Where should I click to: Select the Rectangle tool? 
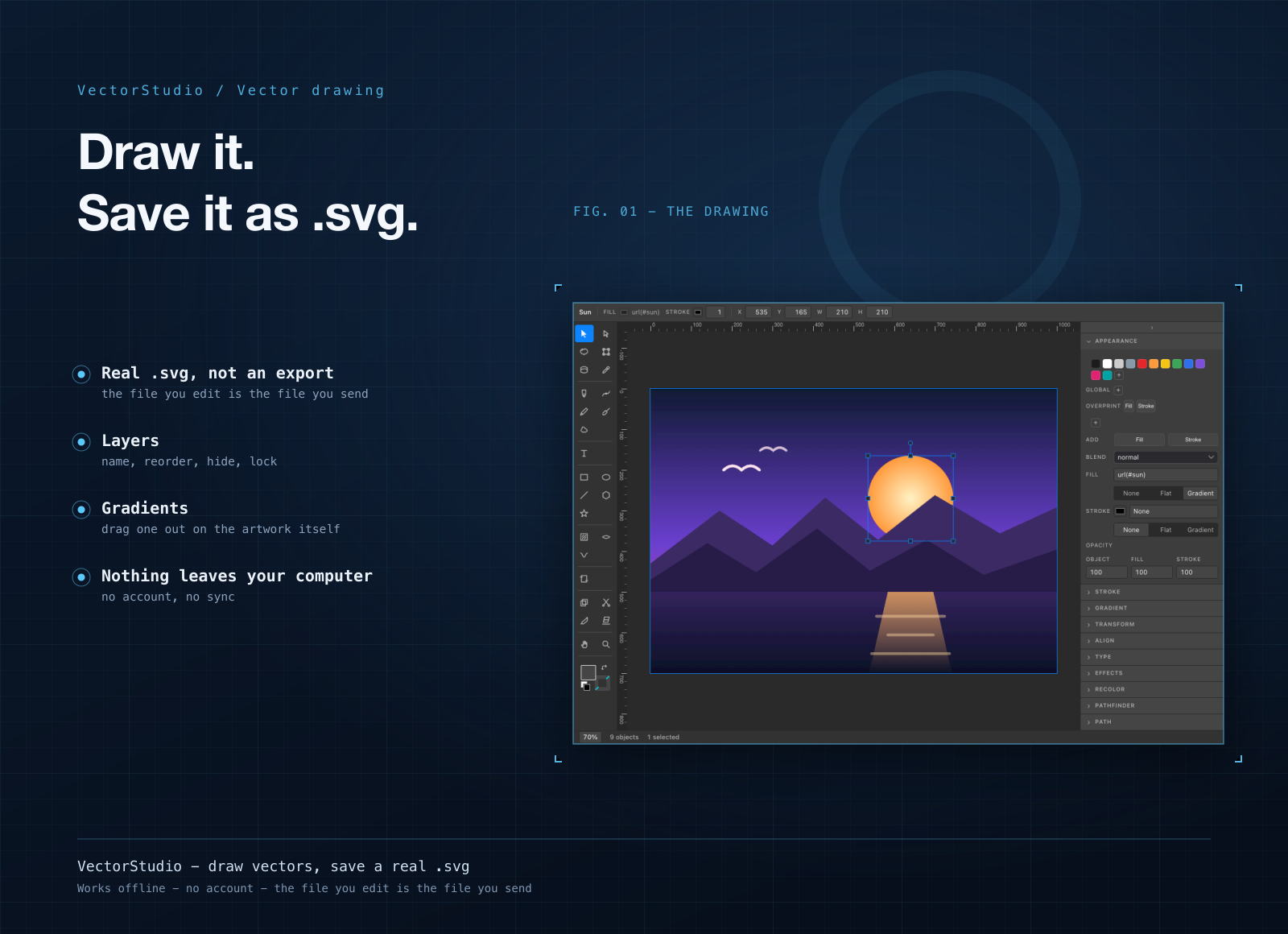[x=584, y=477]
